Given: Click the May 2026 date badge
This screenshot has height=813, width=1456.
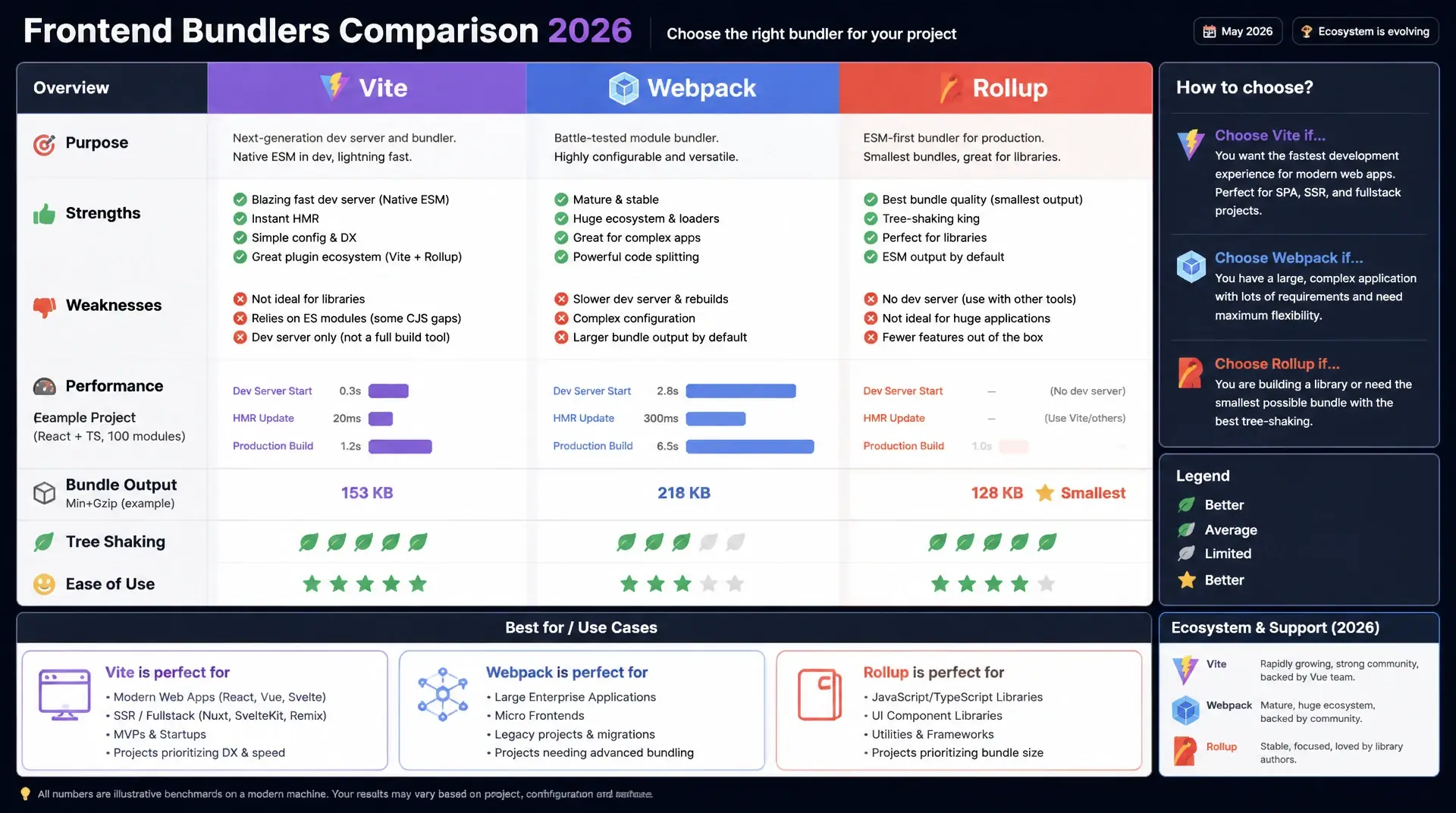Looking at the screenshot, I should 1238,32.
